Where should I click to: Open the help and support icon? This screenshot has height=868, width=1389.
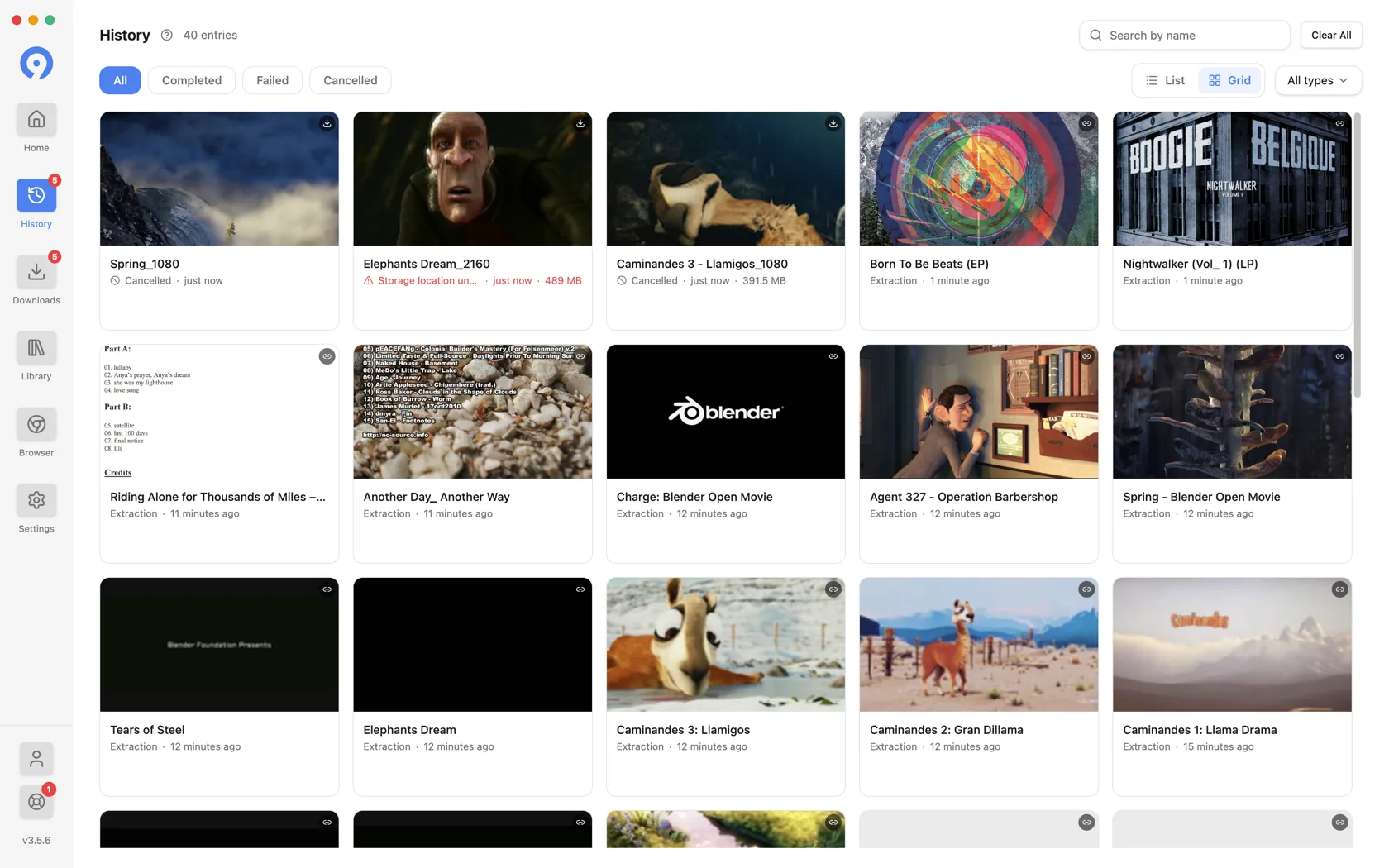click(x=36, y=801)
